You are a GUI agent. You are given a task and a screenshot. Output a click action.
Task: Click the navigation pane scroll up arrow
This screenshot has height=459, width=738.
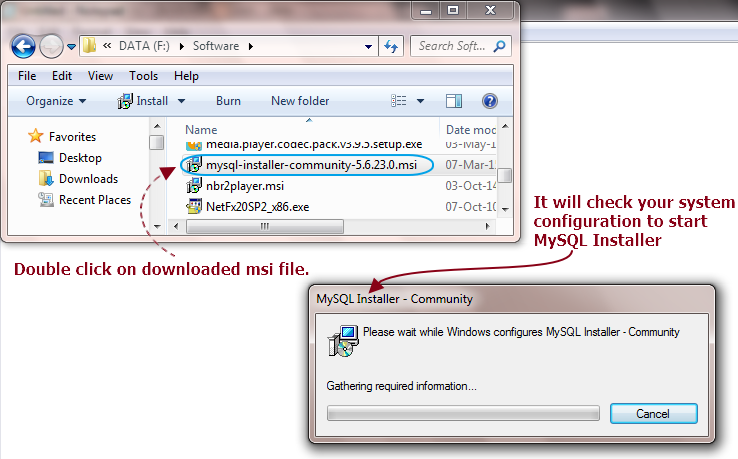click(157, 126)
